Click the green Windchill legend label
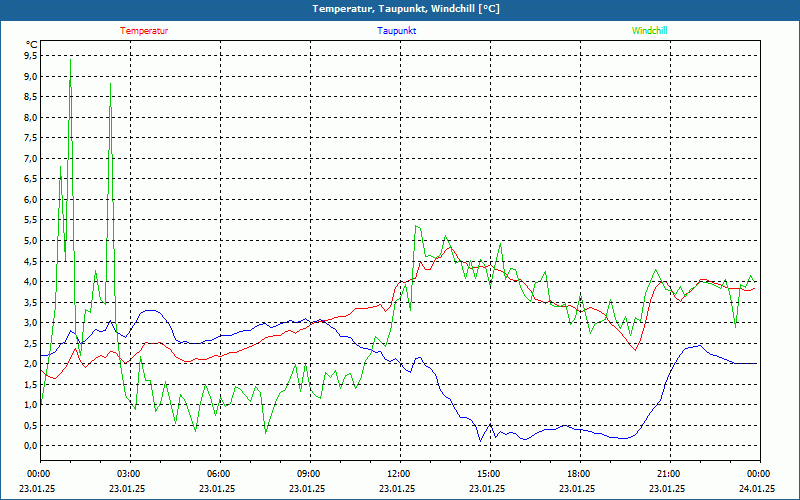This screenshot has width=800, height=500. (x=649, y=31)
